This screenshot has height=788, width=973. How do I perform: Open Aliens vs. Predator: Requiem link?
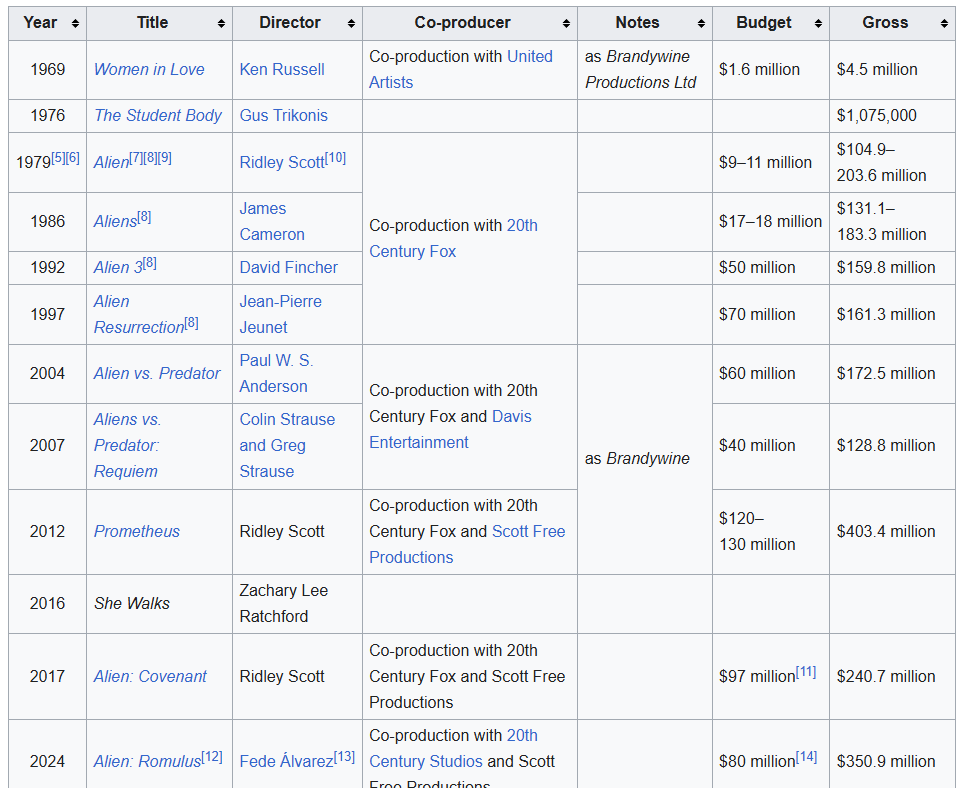(127, 445)
